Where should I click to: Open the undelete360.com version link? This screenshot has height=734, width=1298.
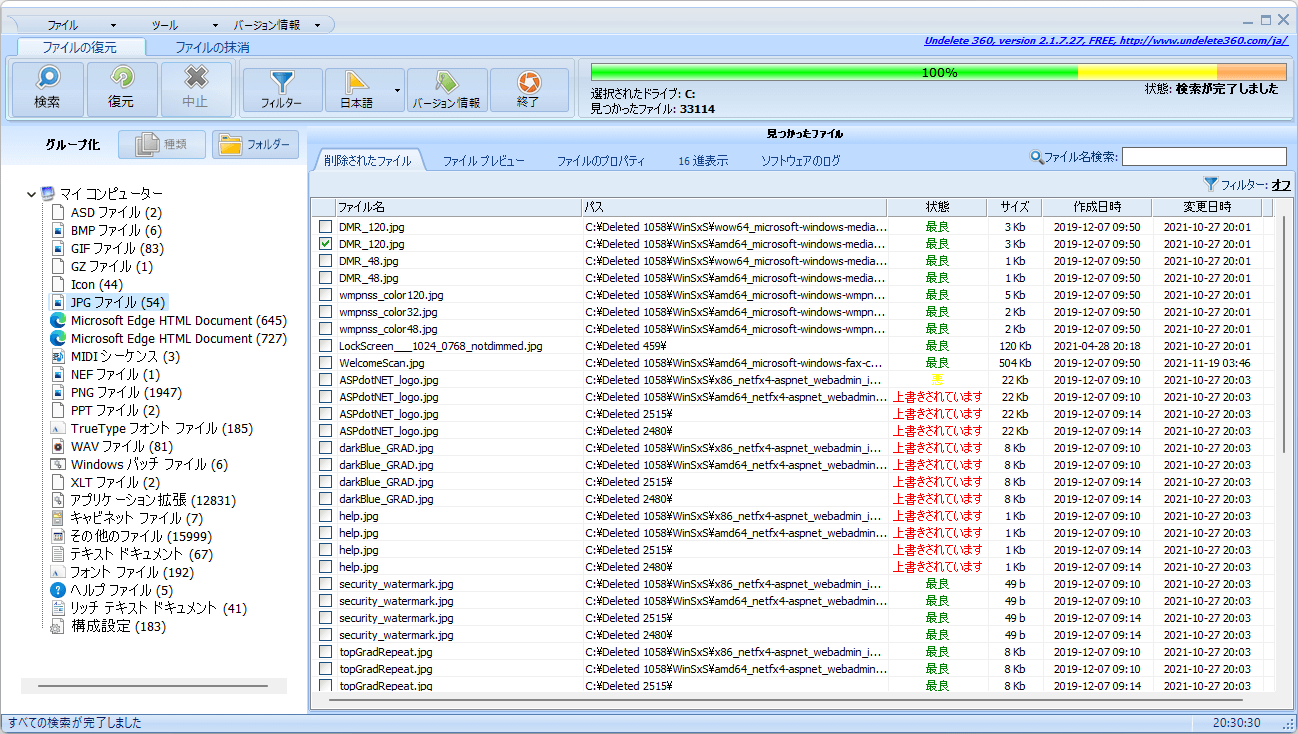[x=1105, y=41]
